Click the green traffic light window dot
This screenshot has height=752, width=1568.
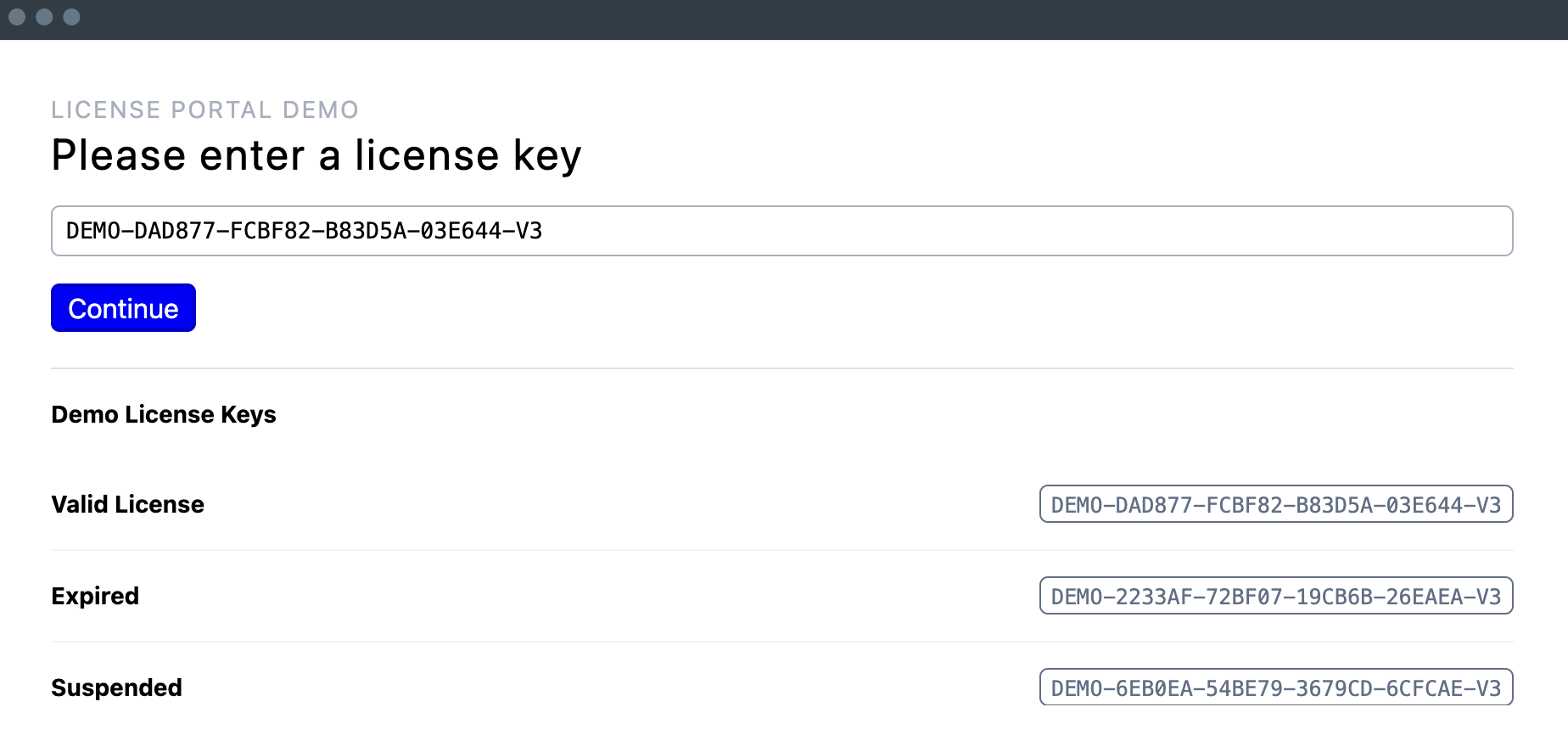tap(71, 17)
